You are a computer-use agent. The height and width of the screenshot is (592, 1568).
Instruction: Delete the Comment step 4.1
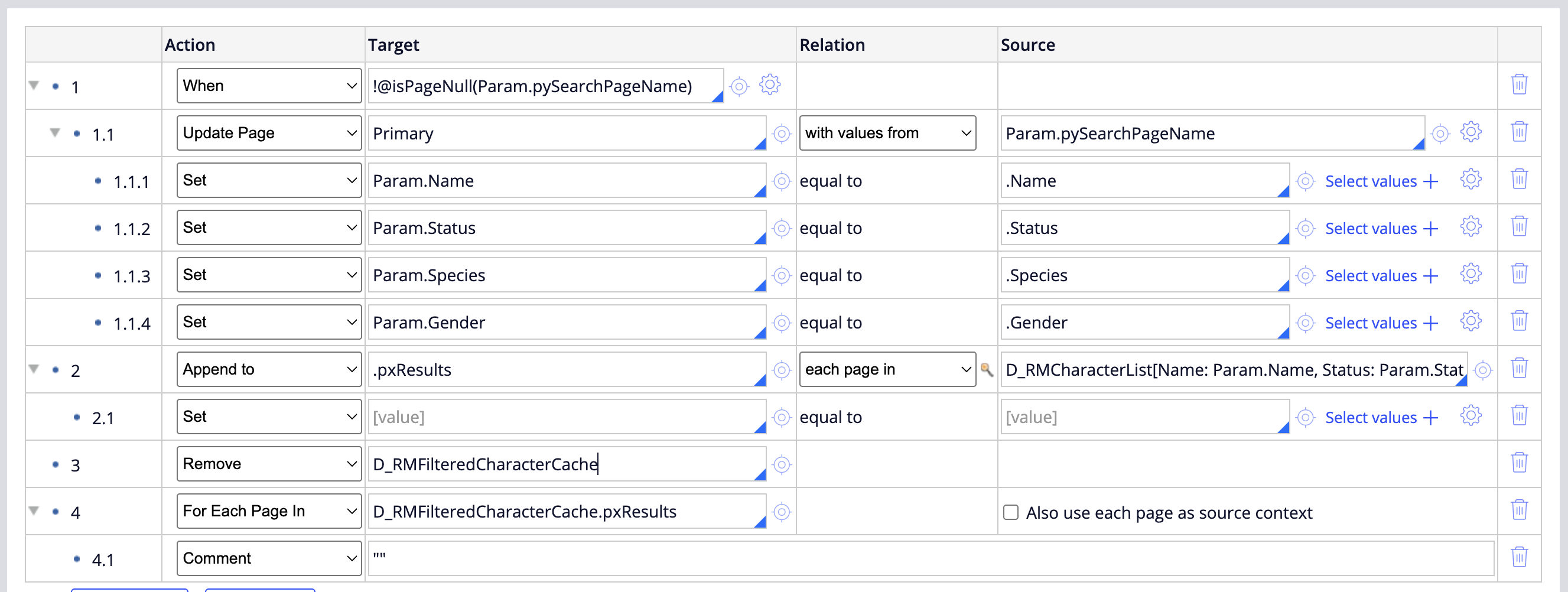click(x=1519, y=557)
